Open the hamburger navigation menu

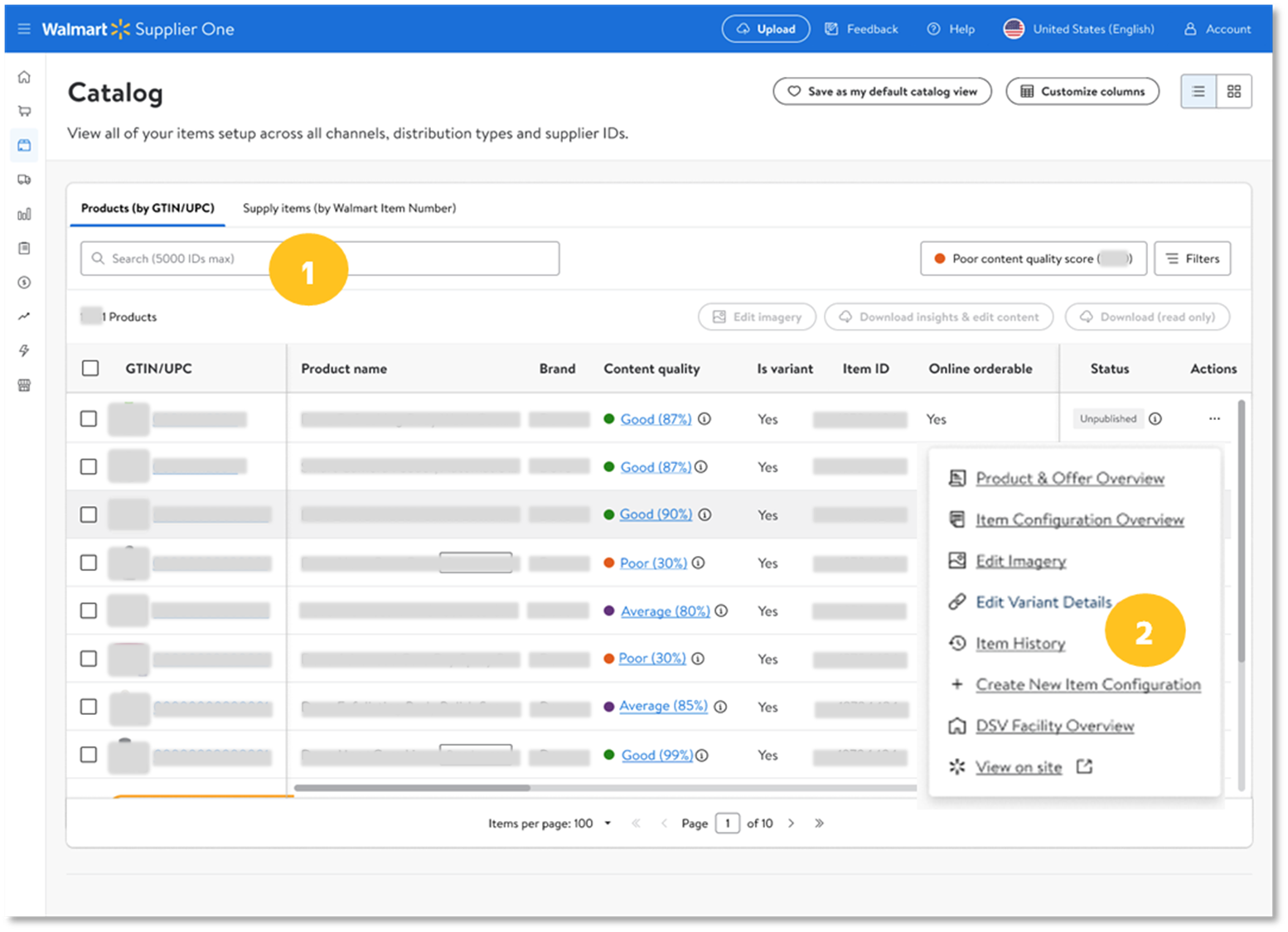tap(24, 29)
